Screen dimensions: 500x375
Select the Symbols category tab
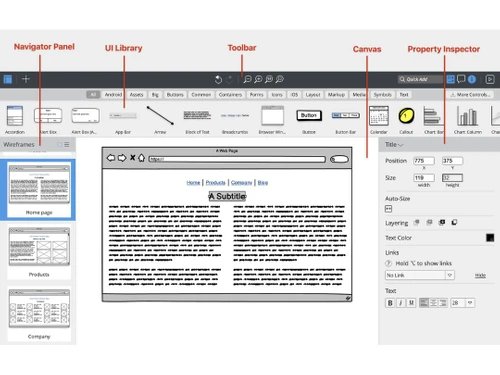(x=382, y=95)
